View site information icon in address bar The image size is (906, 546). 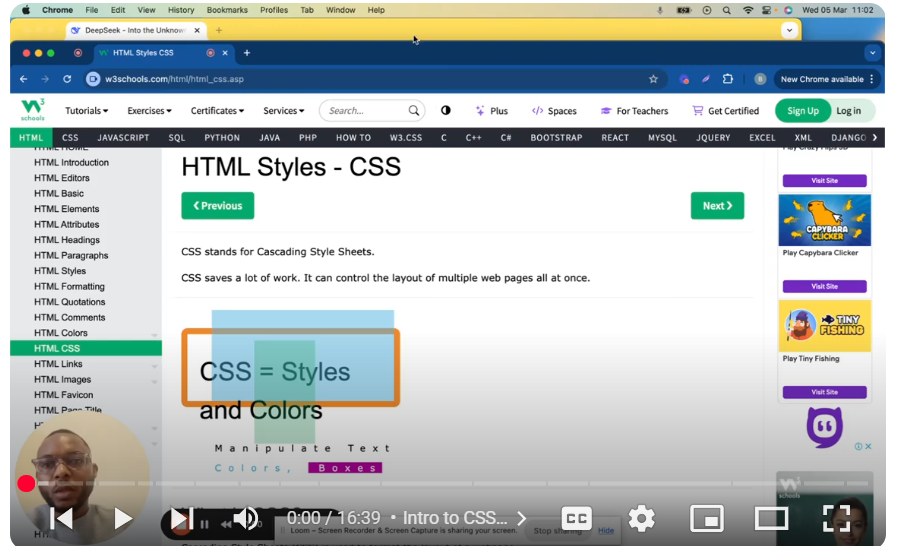click(x=92, y=79)
